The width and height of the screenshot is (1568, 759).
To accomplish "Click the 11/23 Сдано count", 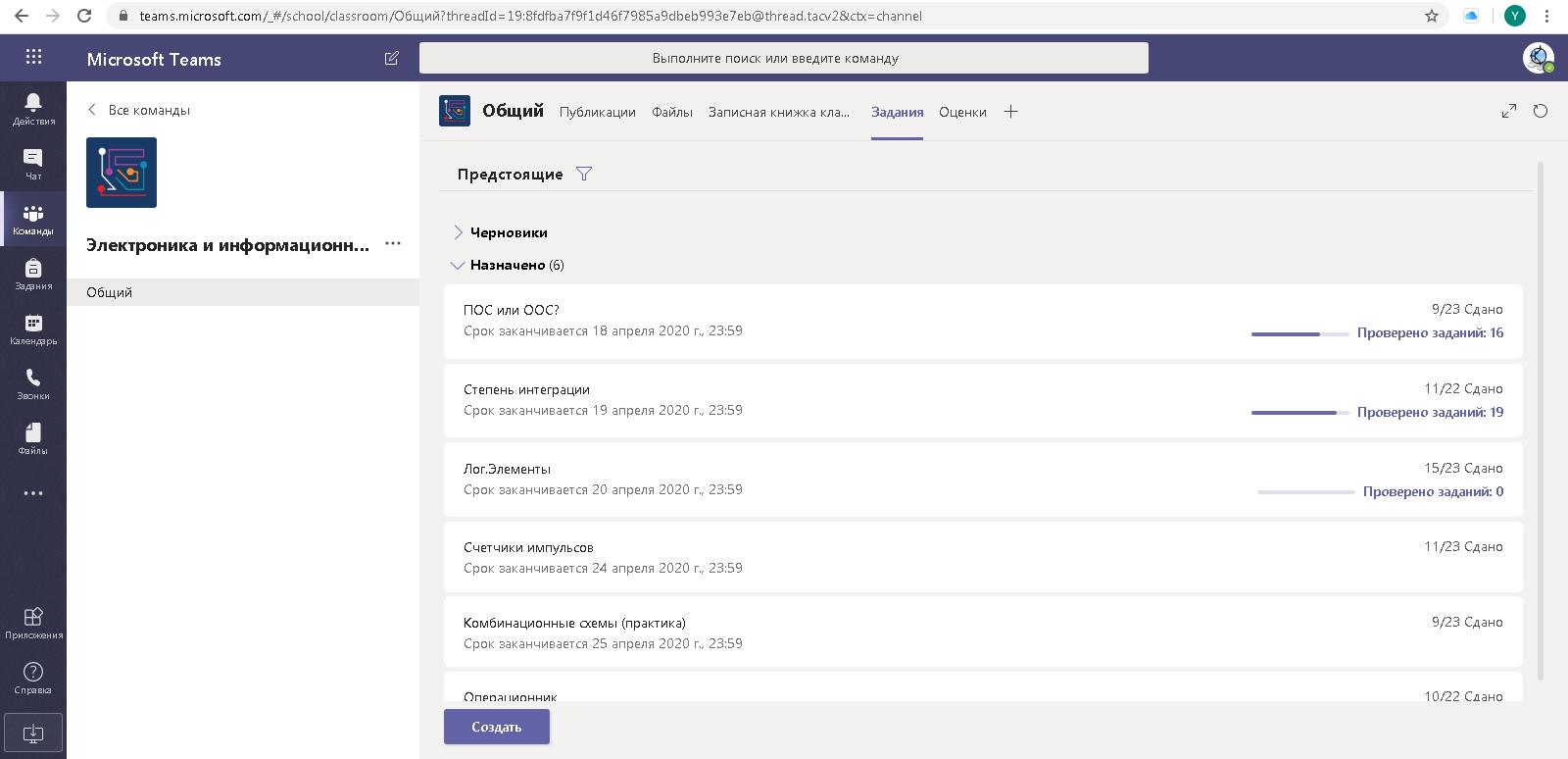I will tap(1463, 546).
